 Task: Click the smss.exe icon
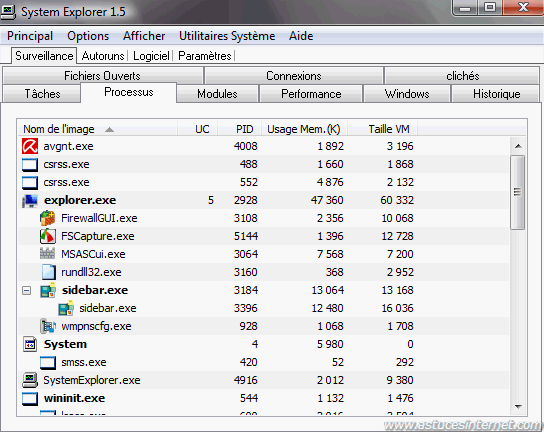coord(48,363)
